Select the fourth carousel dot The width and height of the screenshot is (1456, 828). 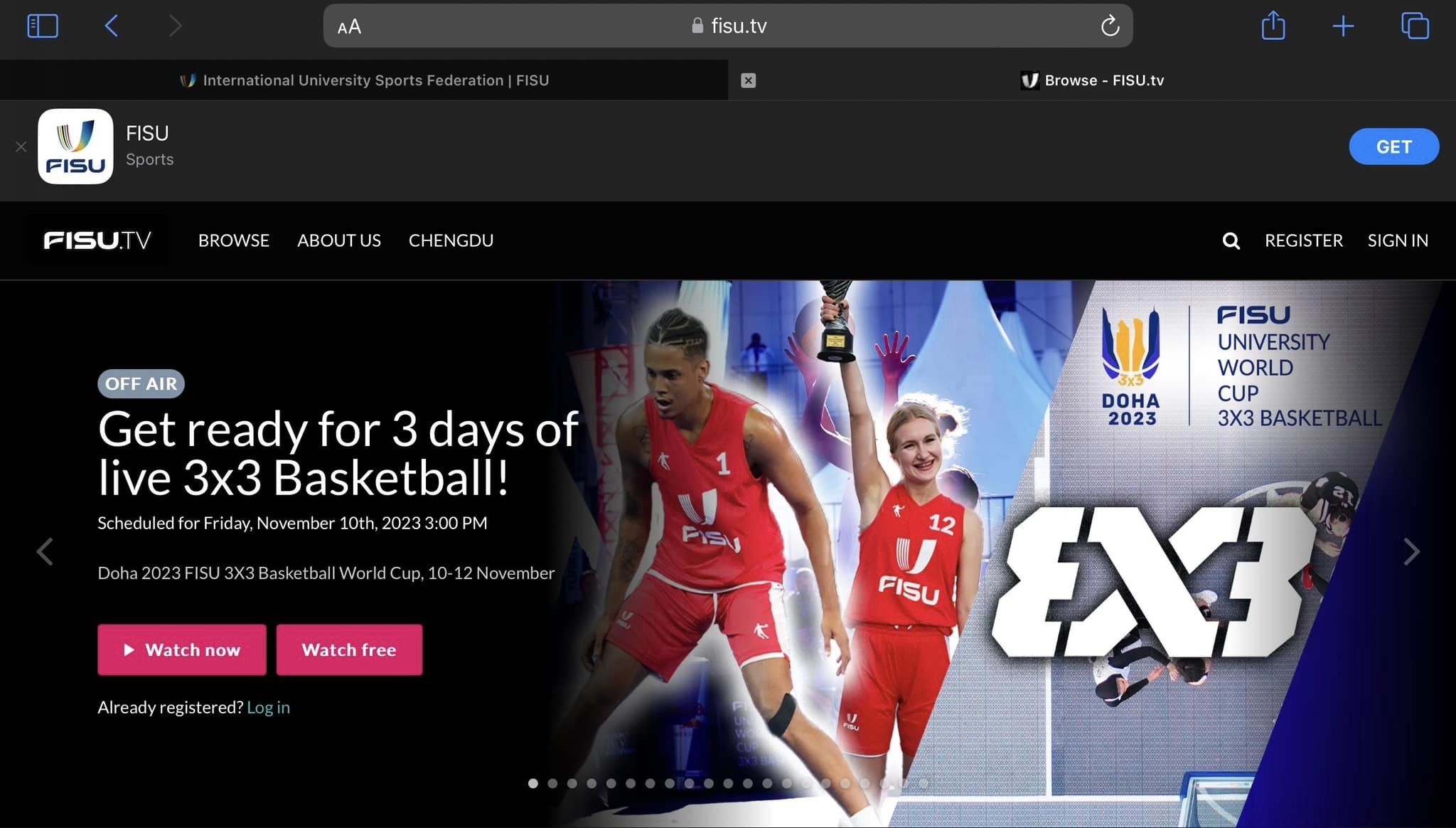[x=591, y=783]
